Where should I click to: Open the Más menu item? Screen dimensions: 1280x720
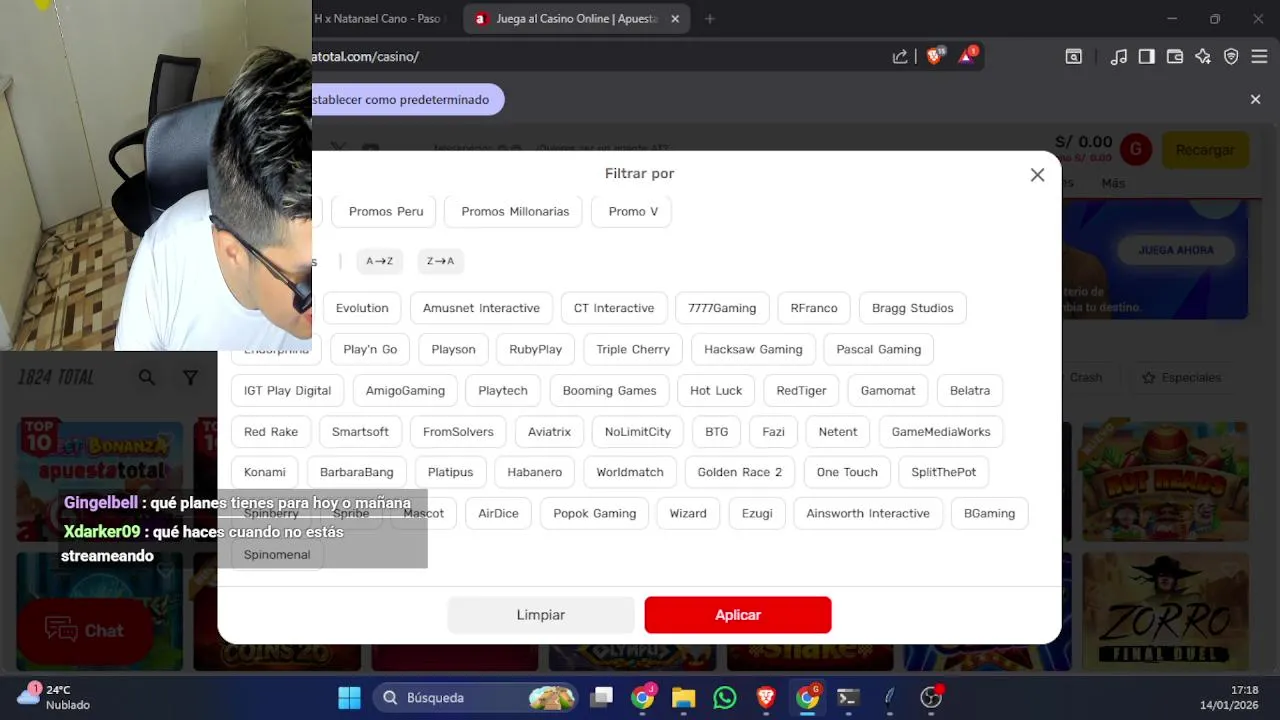[1113, 183]
